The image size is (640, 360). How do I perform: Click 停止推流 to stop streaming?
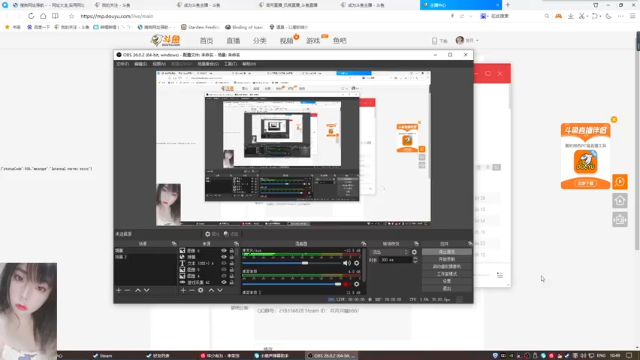(x=447, y=252)
